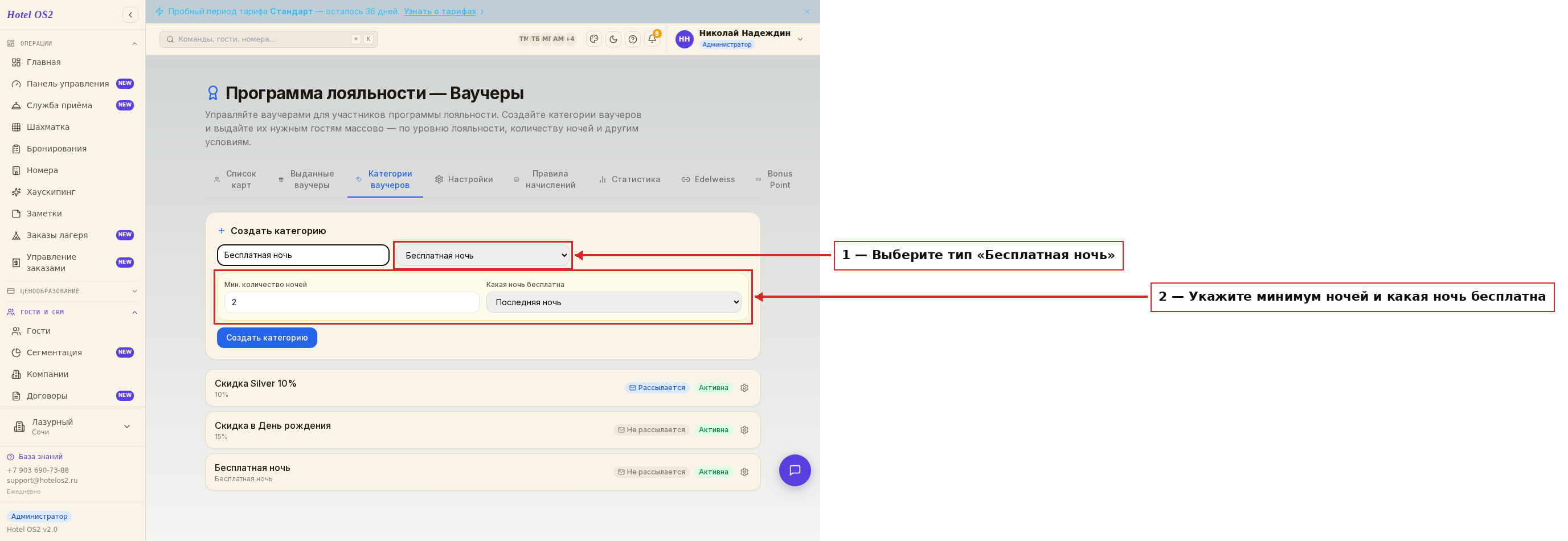Go to Номера
The width and height of the screenshot is (1568, 541).
pyautogui.click(x=72, y=170)
